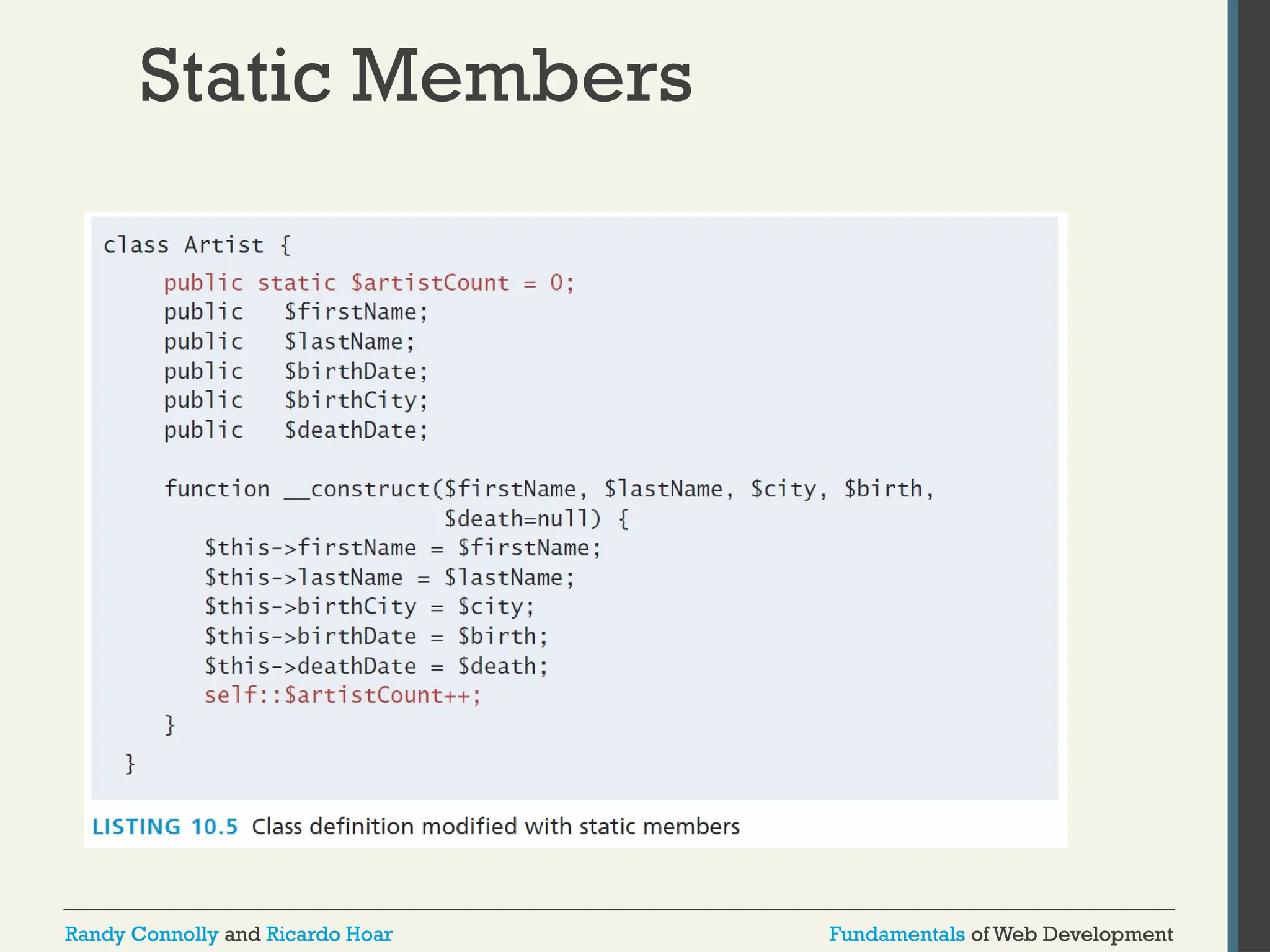The image size is (1270, 952).
Task: Click the public $birthDate declaration
Action: [296, 371]
